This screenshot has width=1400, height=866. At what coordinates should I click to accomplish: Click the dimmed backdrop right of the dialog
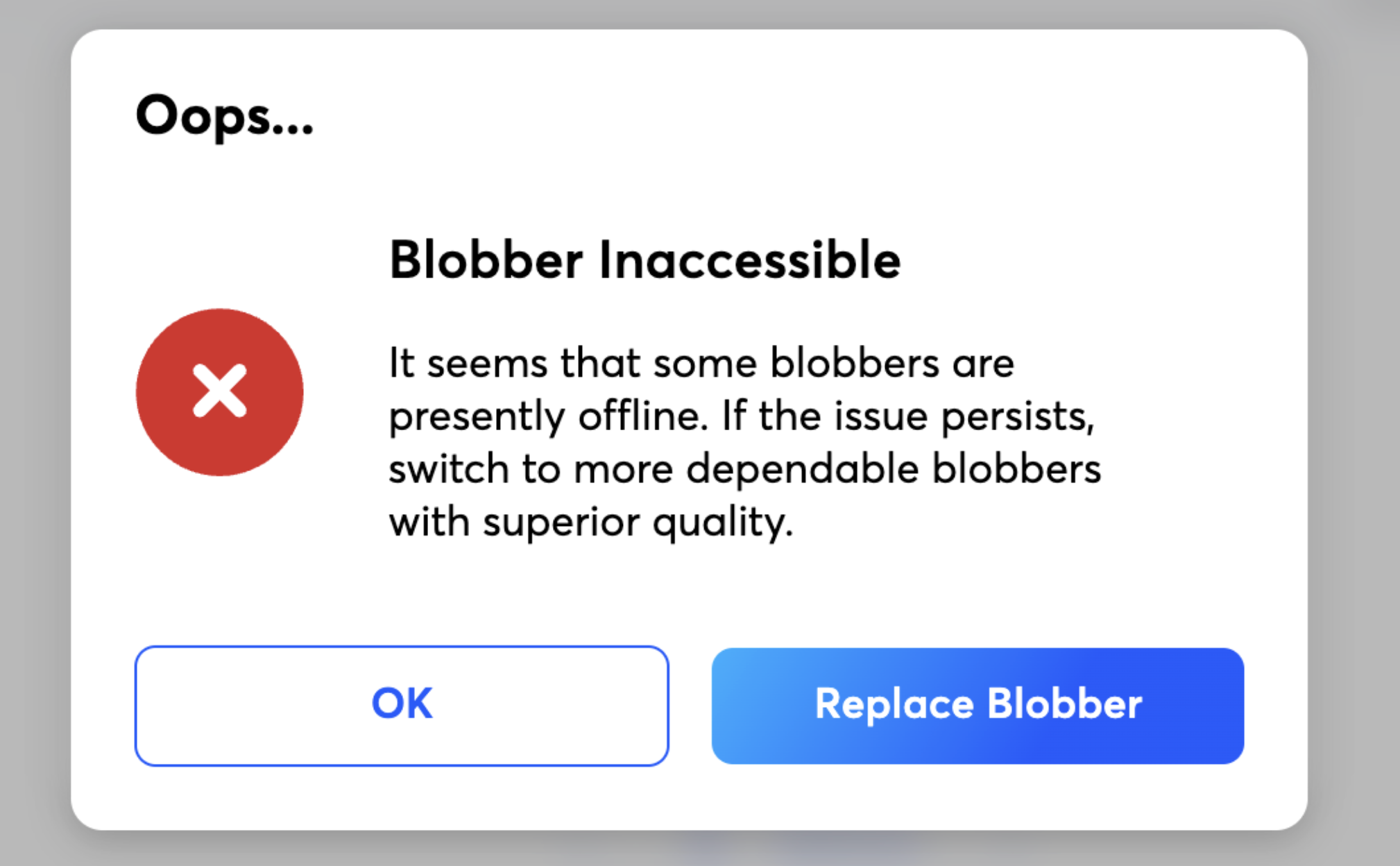pyautogui.click(x=1354, y=430)
